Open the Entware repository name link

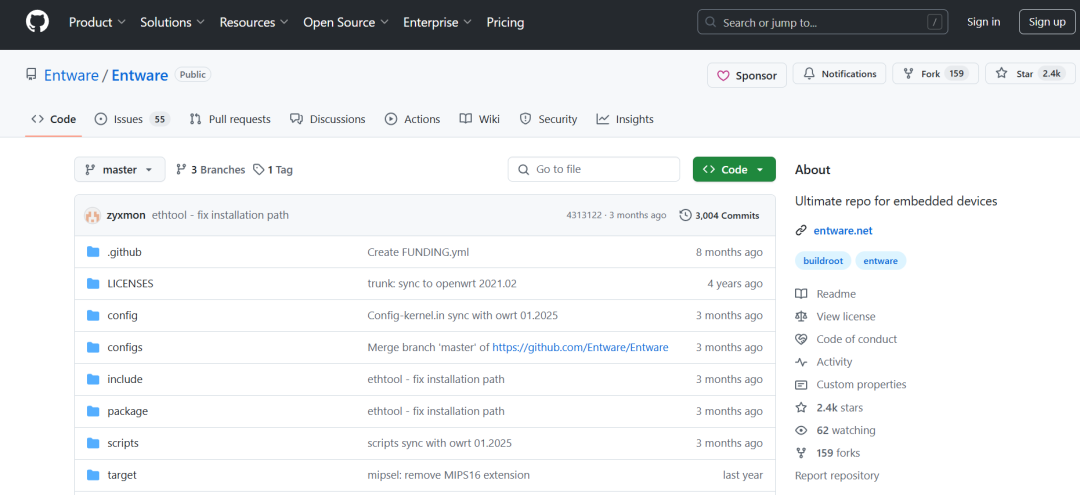140,75
